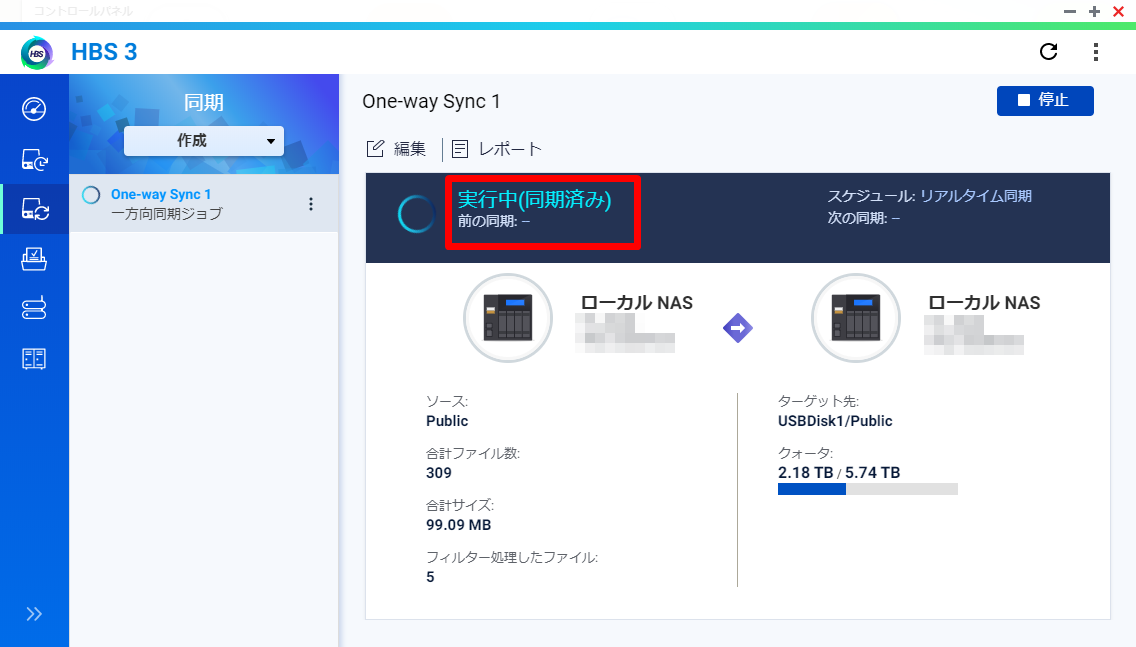Click the 次の同期: – text

pyautogui.click(x=864, y=218)
